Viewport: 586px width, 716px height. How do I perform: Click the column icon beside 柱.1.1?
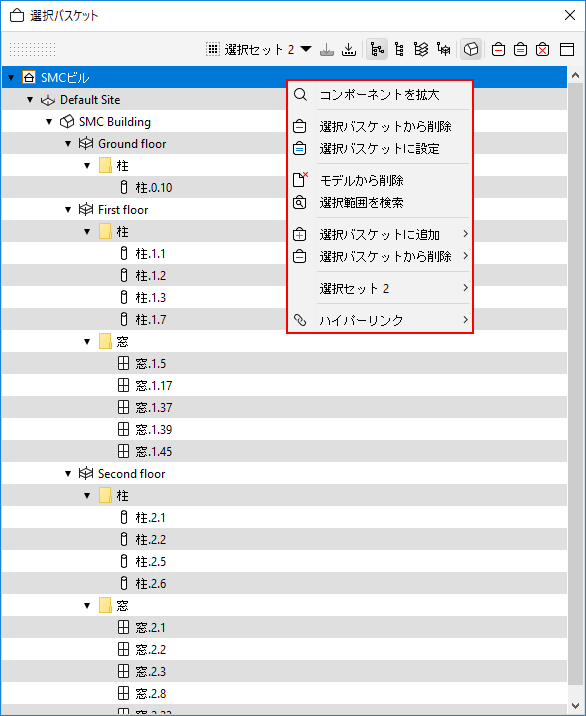click(x=124, y=253)
